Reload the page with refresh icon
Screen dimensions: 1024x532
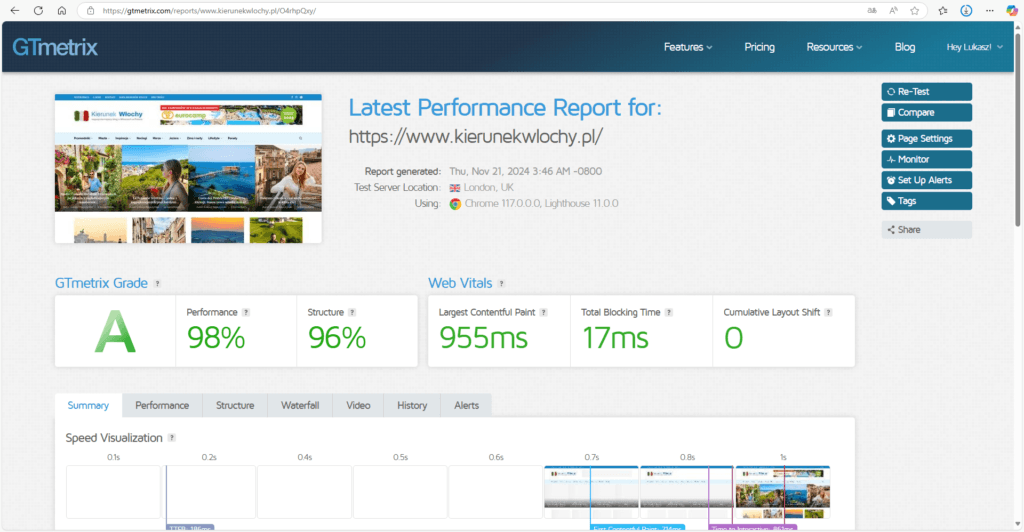point(39,10)
